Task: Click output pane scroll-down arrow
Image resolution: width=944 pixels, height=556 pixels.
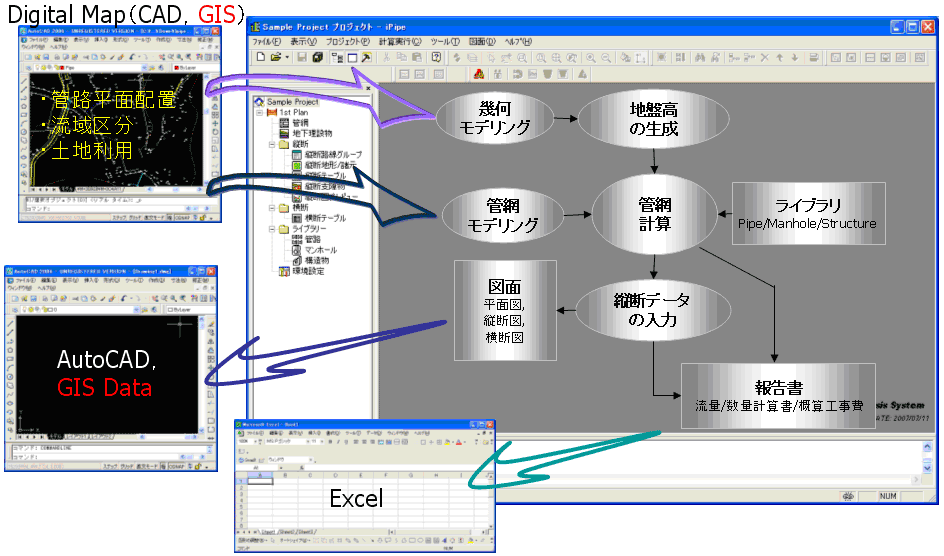Action: (x=927, y=468)
